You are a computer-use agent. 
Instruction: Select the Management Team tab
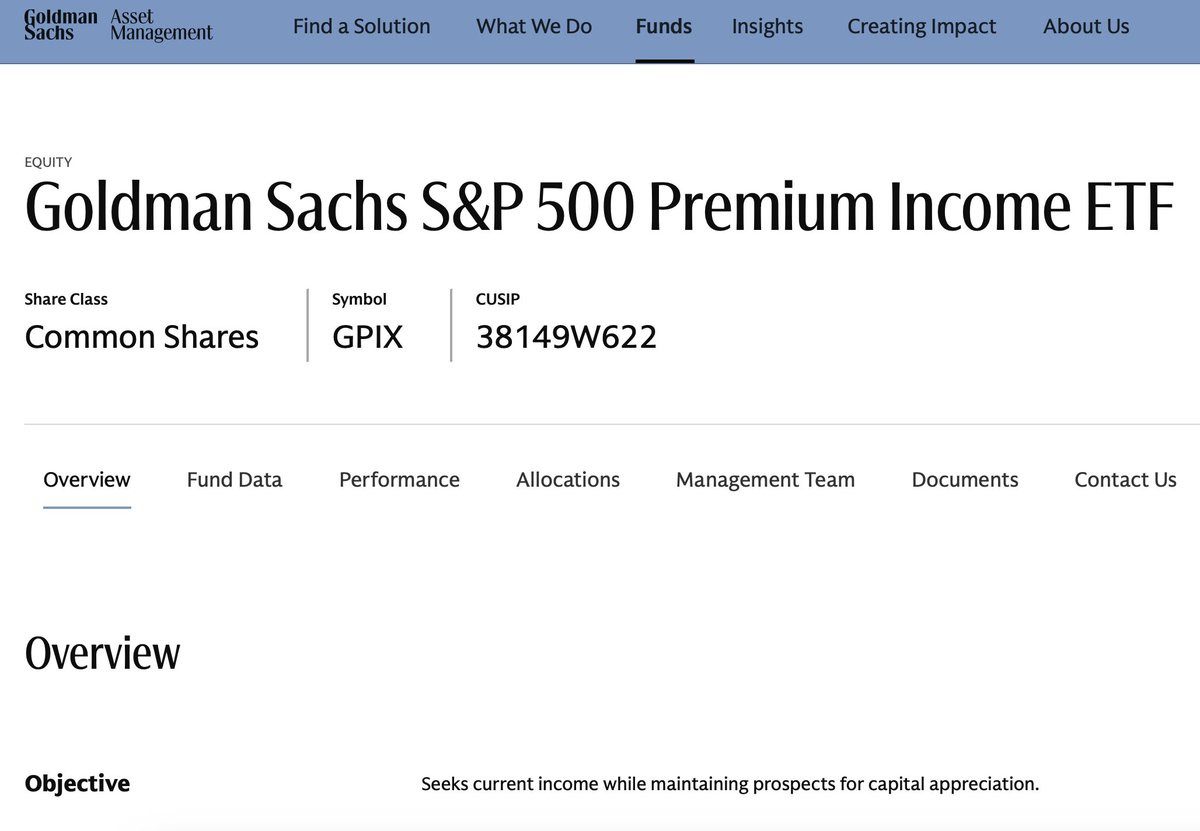pyautogui.click(x=765, y=480)
